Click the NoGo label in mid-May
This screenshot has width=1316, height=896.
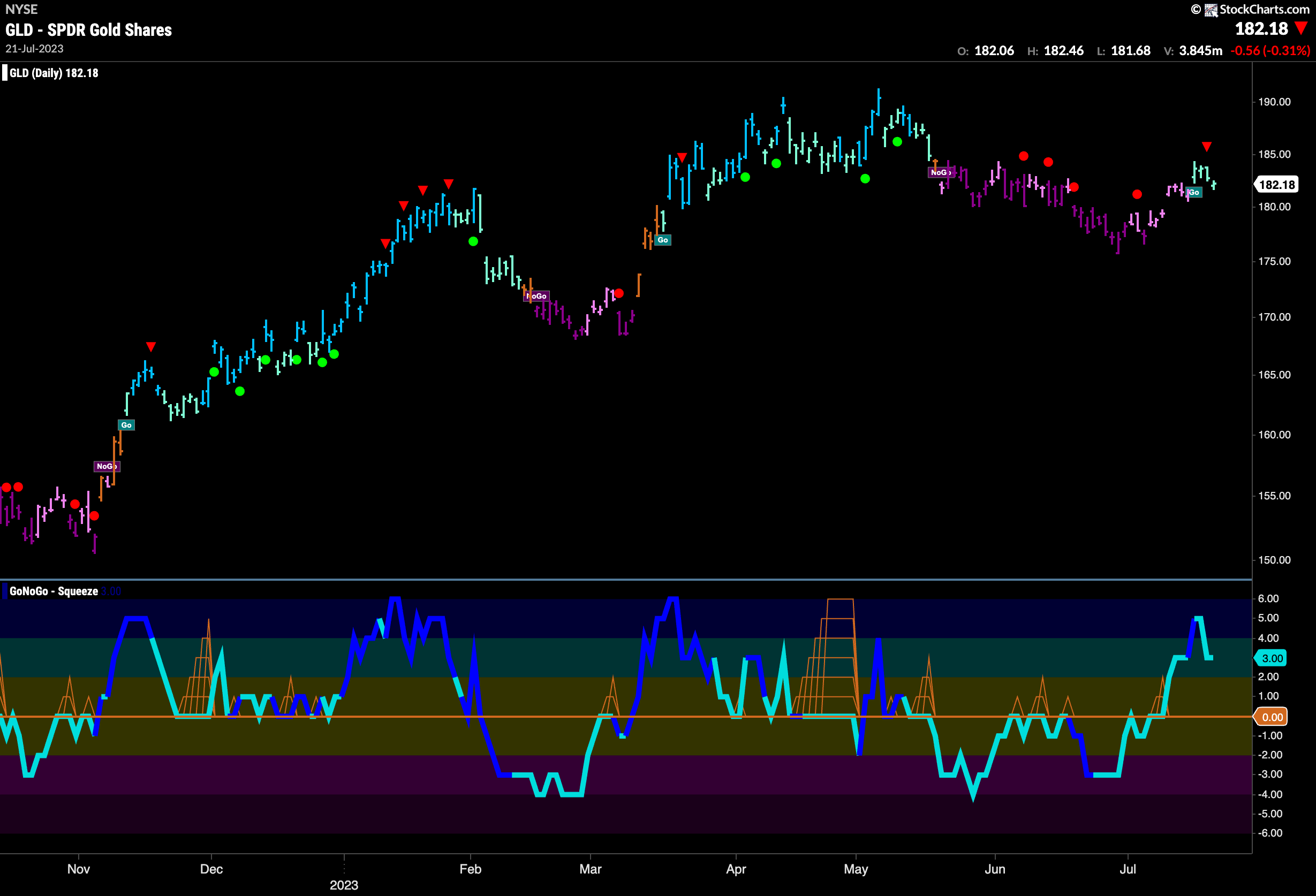click(x=941, y=172)
